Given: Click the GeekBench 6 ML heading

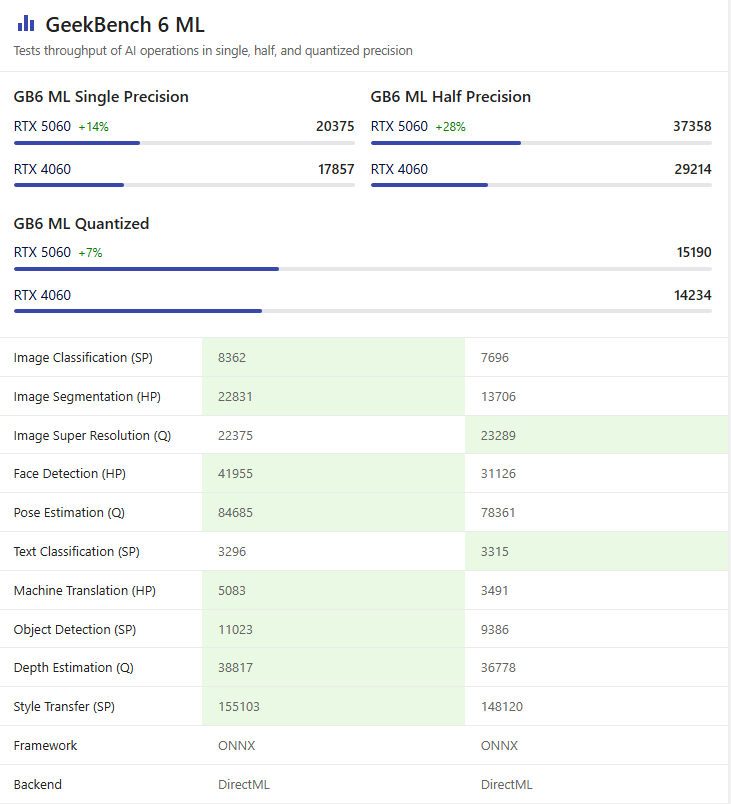Looking at the screenshot, I should (125, 25).
